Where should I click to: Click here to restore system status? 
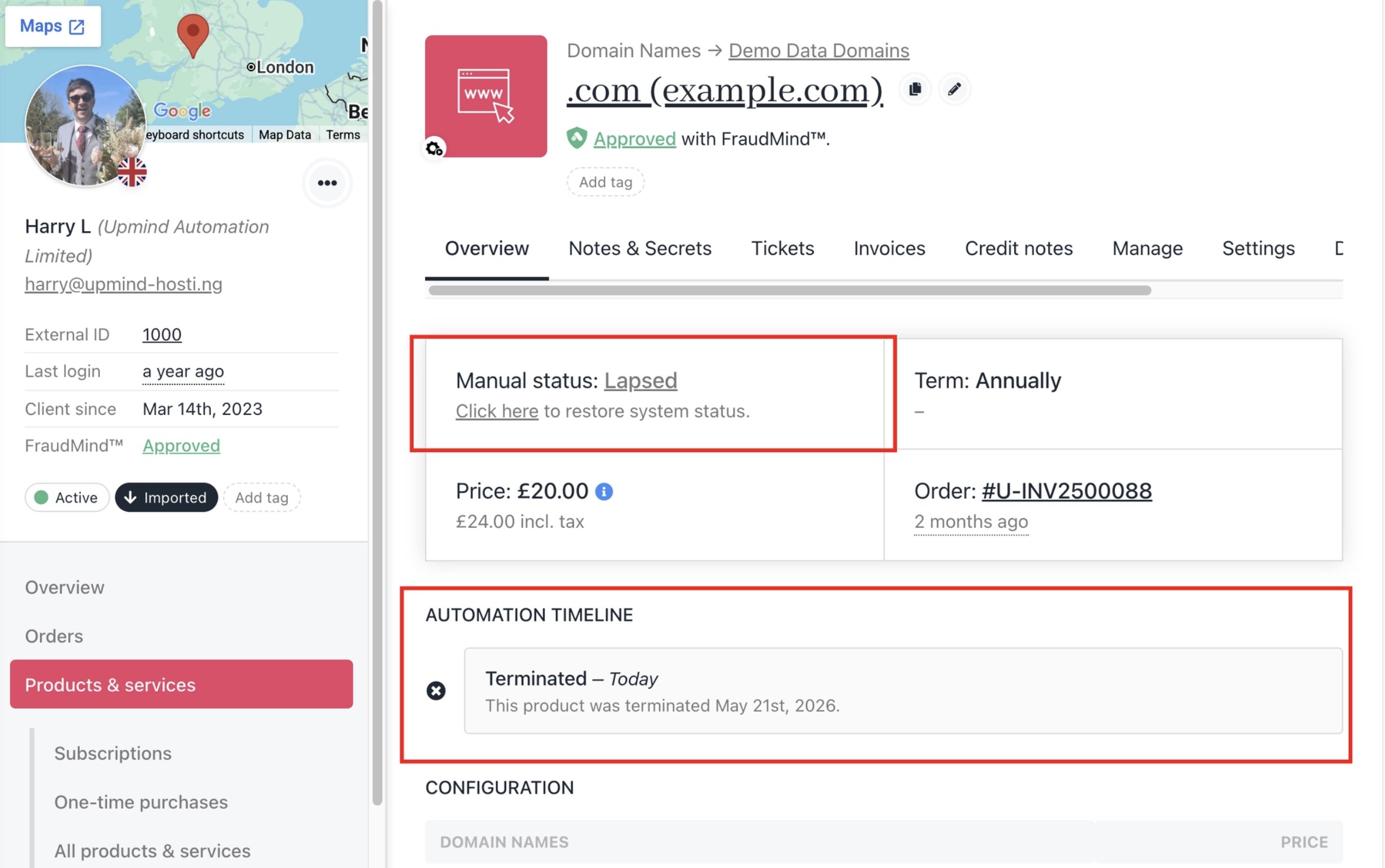coord(497,411)
